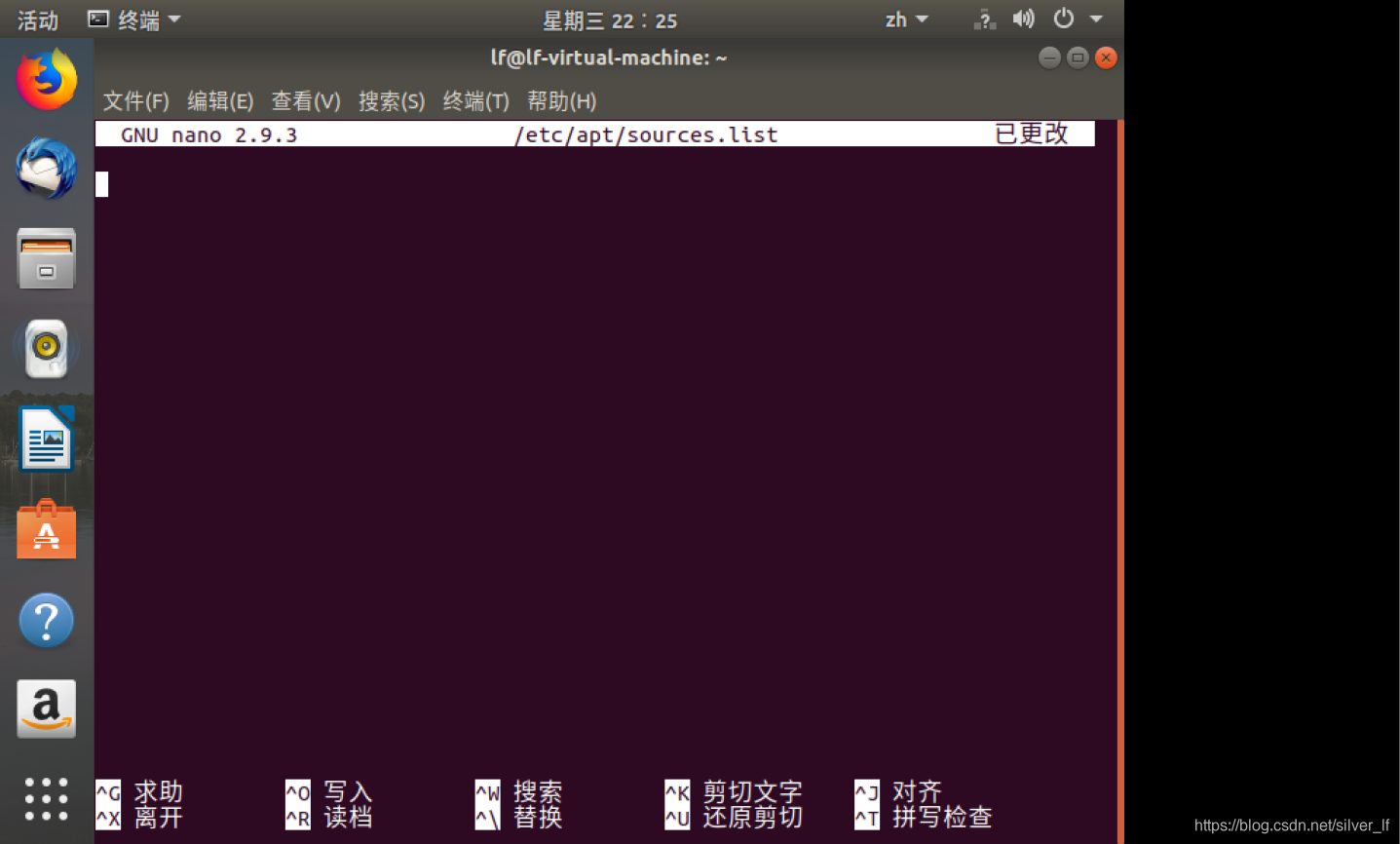Click the 活动 activities button
This screenshot has height=844, width=1400.
pos(38,19)
